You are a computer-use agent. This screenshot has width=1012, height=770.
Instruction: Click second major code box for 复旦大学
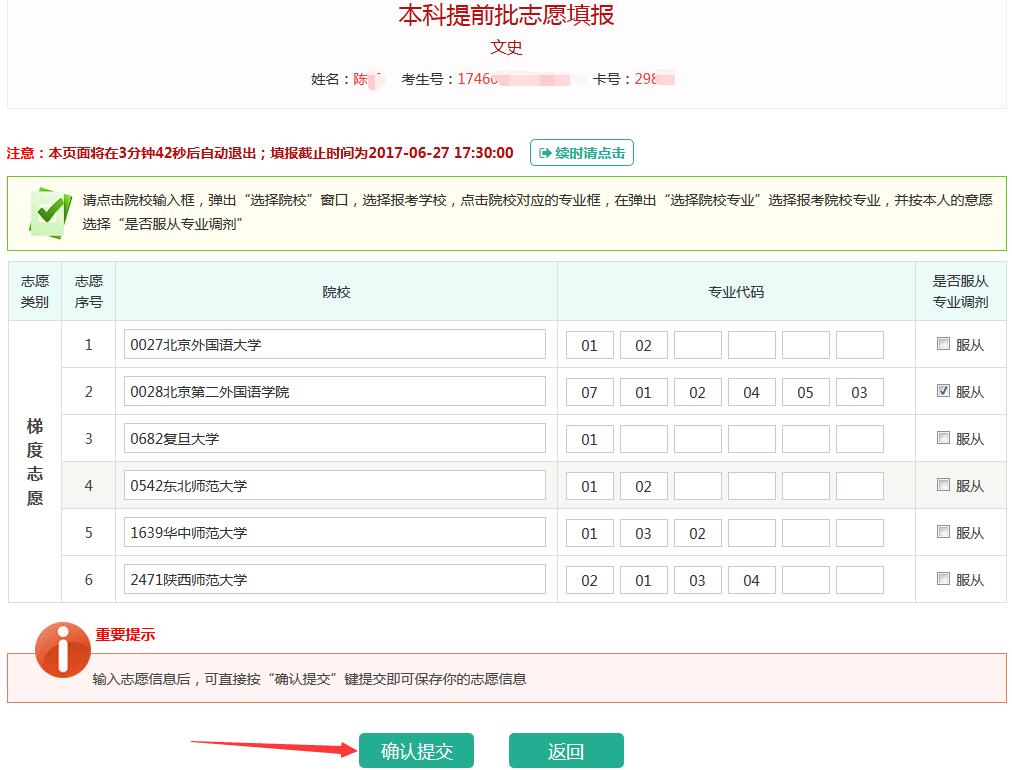tap(643, 439)
